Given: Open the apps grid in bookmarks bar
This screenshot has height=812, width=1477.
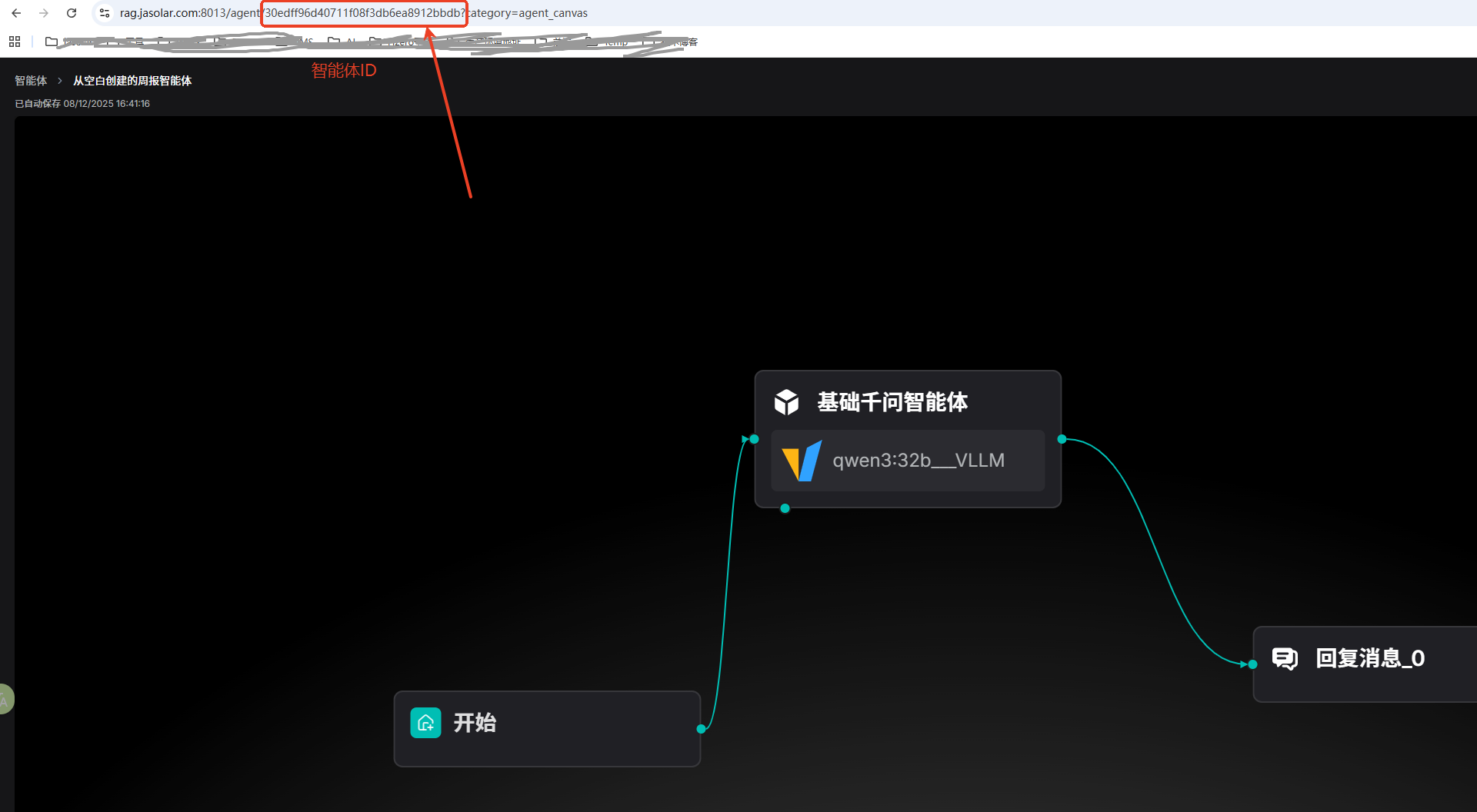Looking at the screenshot, I should click(15, 42).
